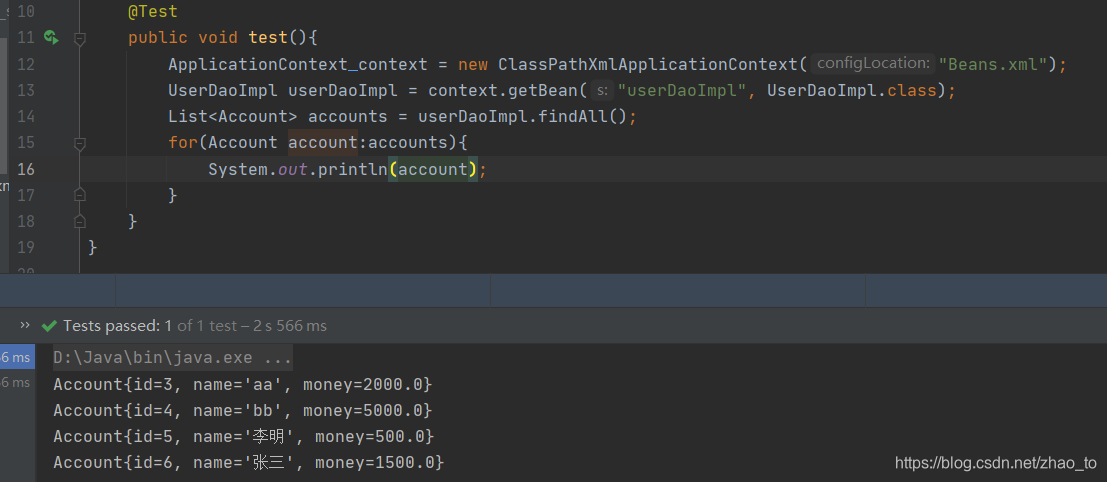The width and height of the screenshot is (1107, 482).
Task: Click the "userDaoImpl" string literal
Action: click(681, 90)
